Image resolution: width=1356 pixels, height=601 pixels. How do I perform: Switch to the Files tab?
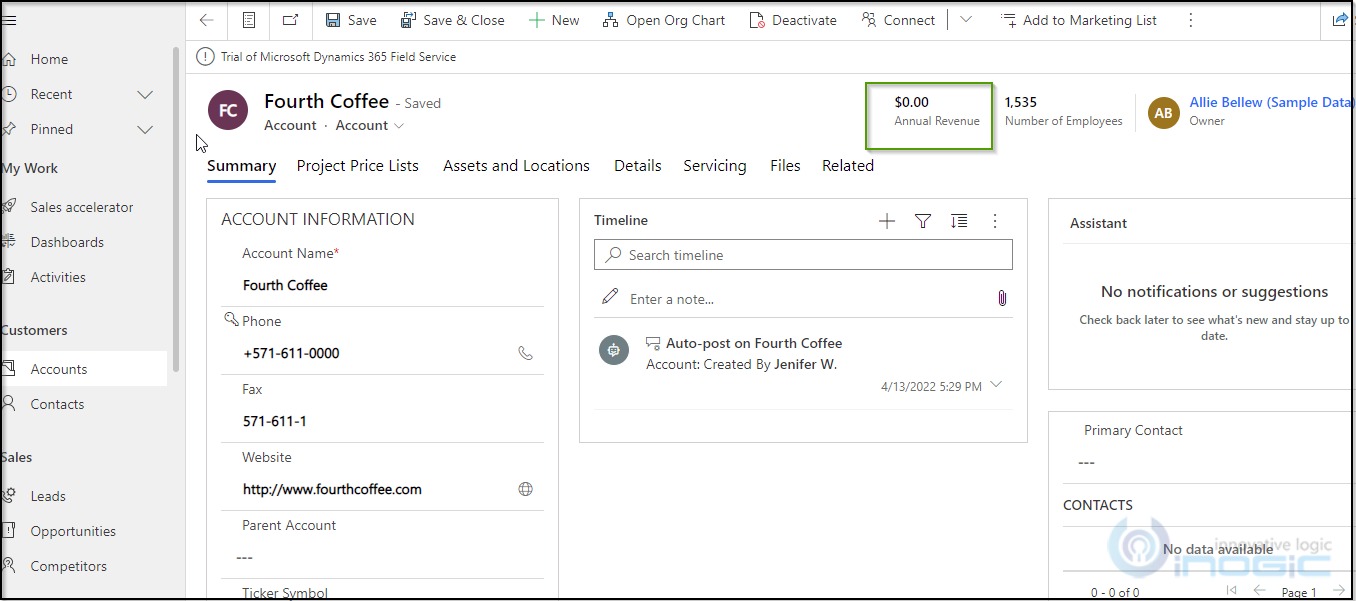785,166
